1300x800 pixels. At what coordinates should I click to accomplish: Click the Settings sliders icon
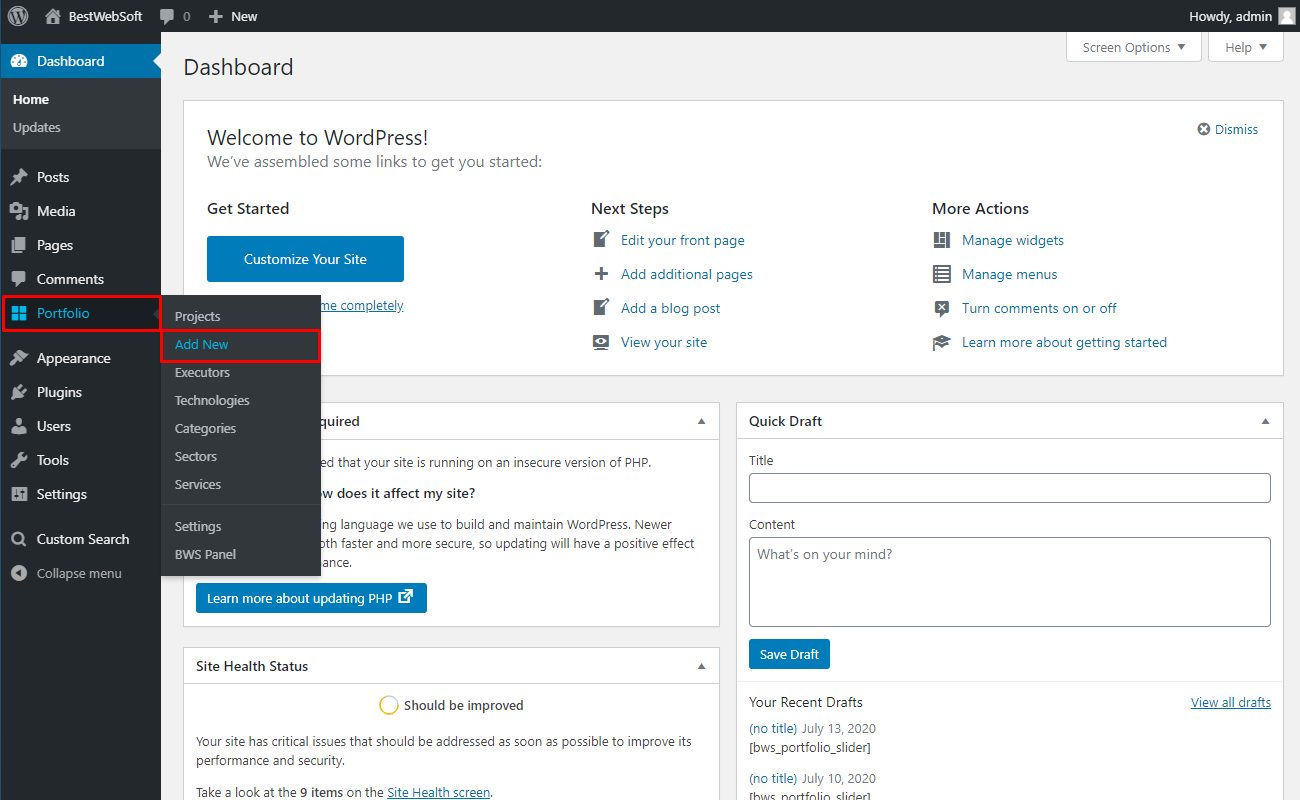[x=19, y=494]
